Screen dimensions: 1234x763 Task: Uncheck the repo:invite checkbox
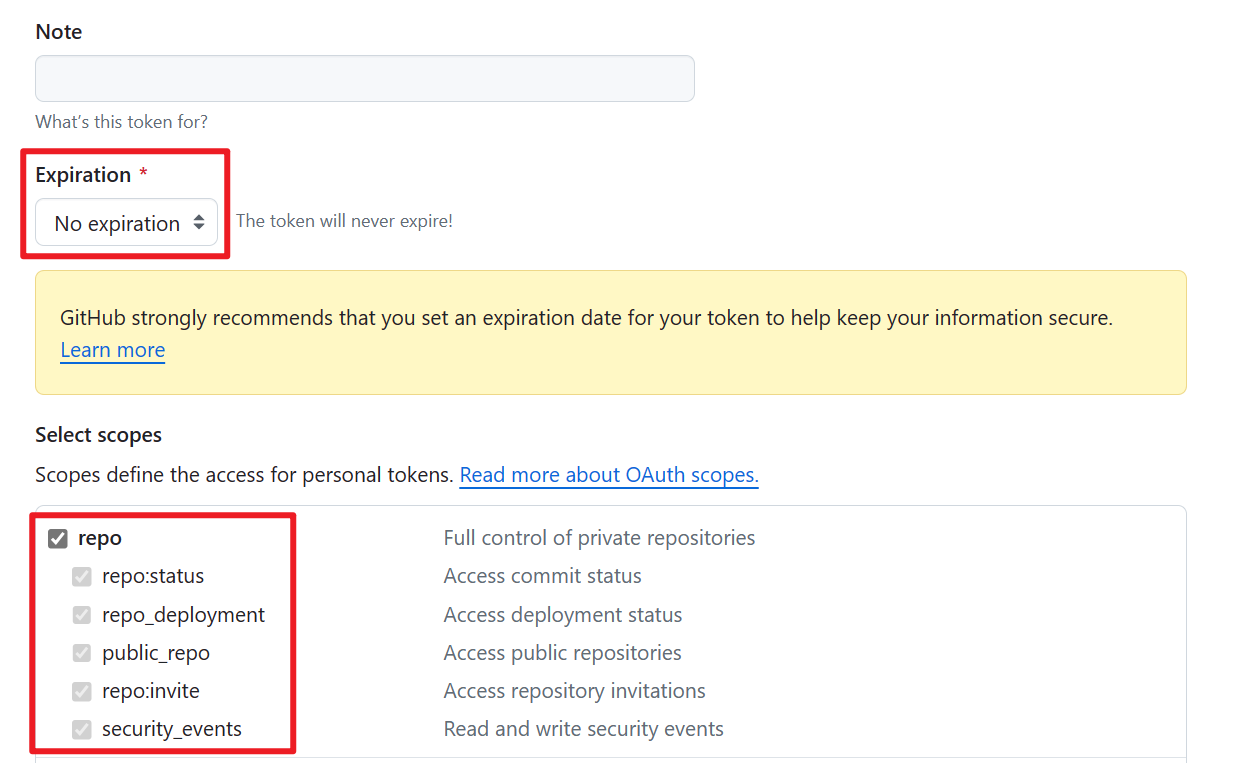click(82, 691)
